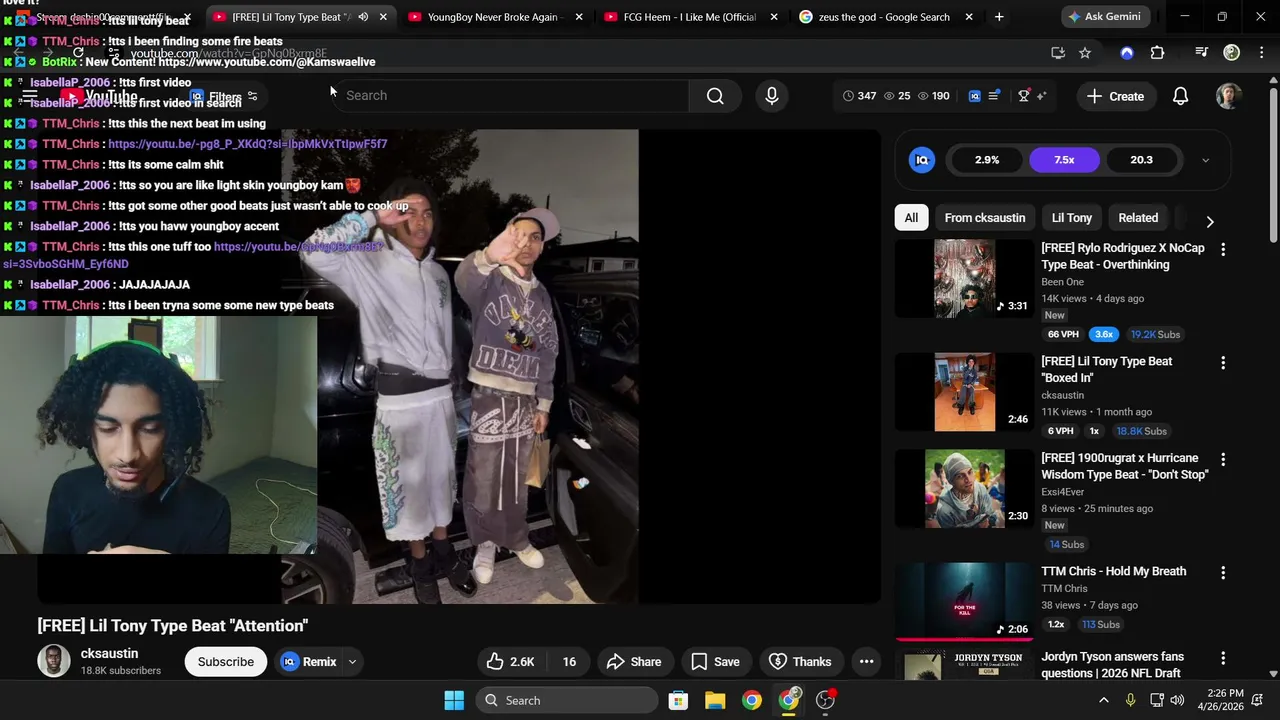The image size is (1280, 720).
Task: Click Ask Gemini button
Action: pyautogui.click(x=1104, y=17)
